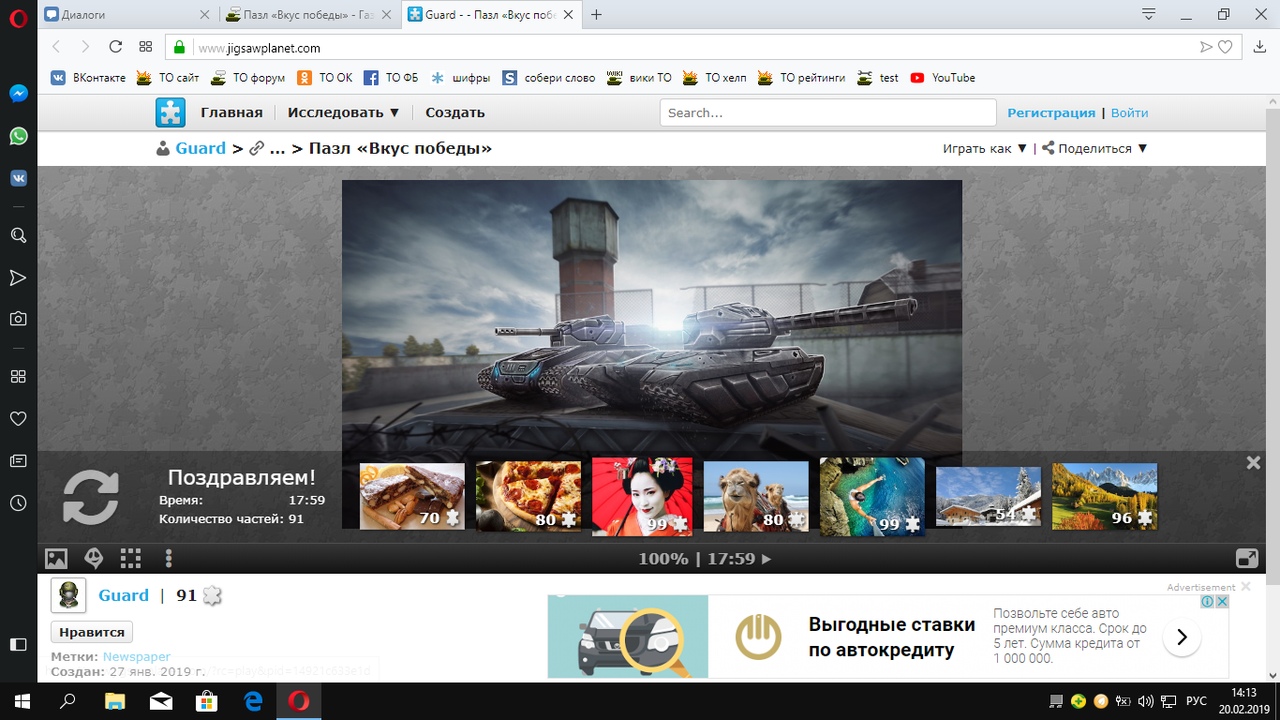Viewport: 1280px width, 720px height.
Task: Click the arrange pieces grid icon
Action: pyautogui.click(x=130, y=558)
